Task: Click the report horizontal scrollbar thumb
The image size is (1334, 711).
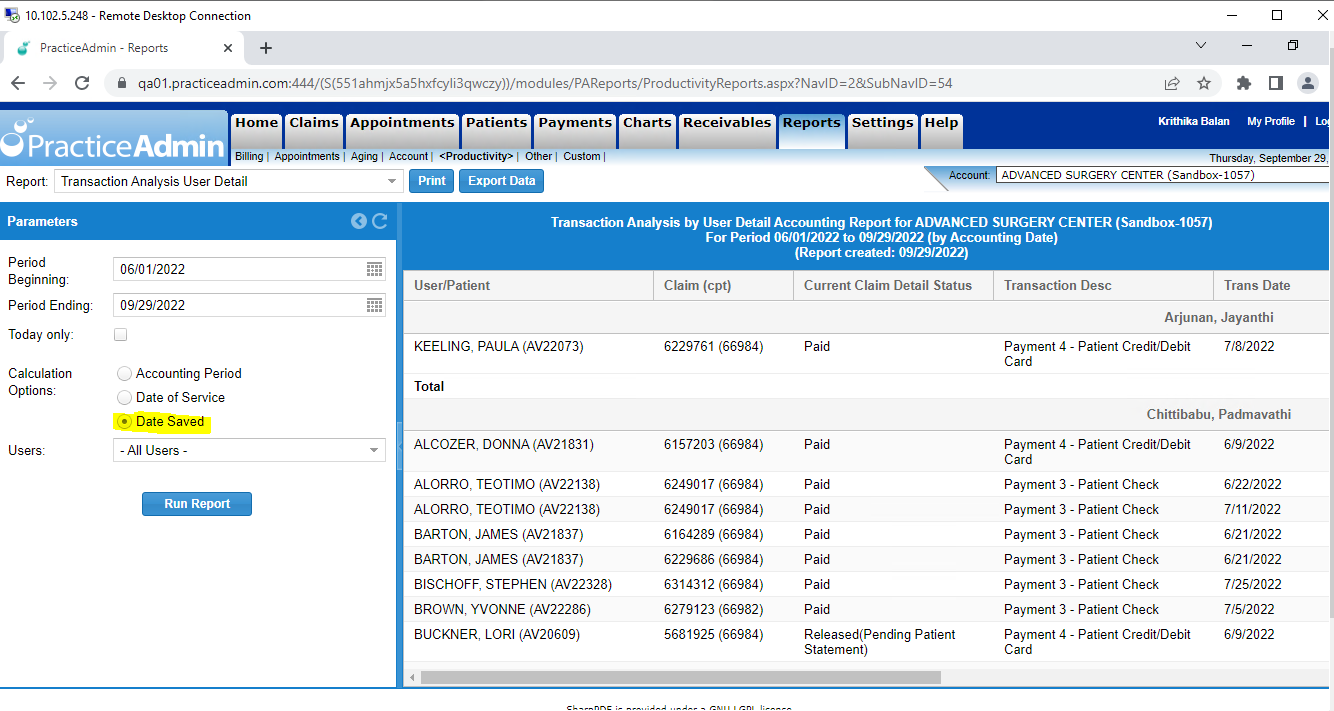Action: point(681,677)
